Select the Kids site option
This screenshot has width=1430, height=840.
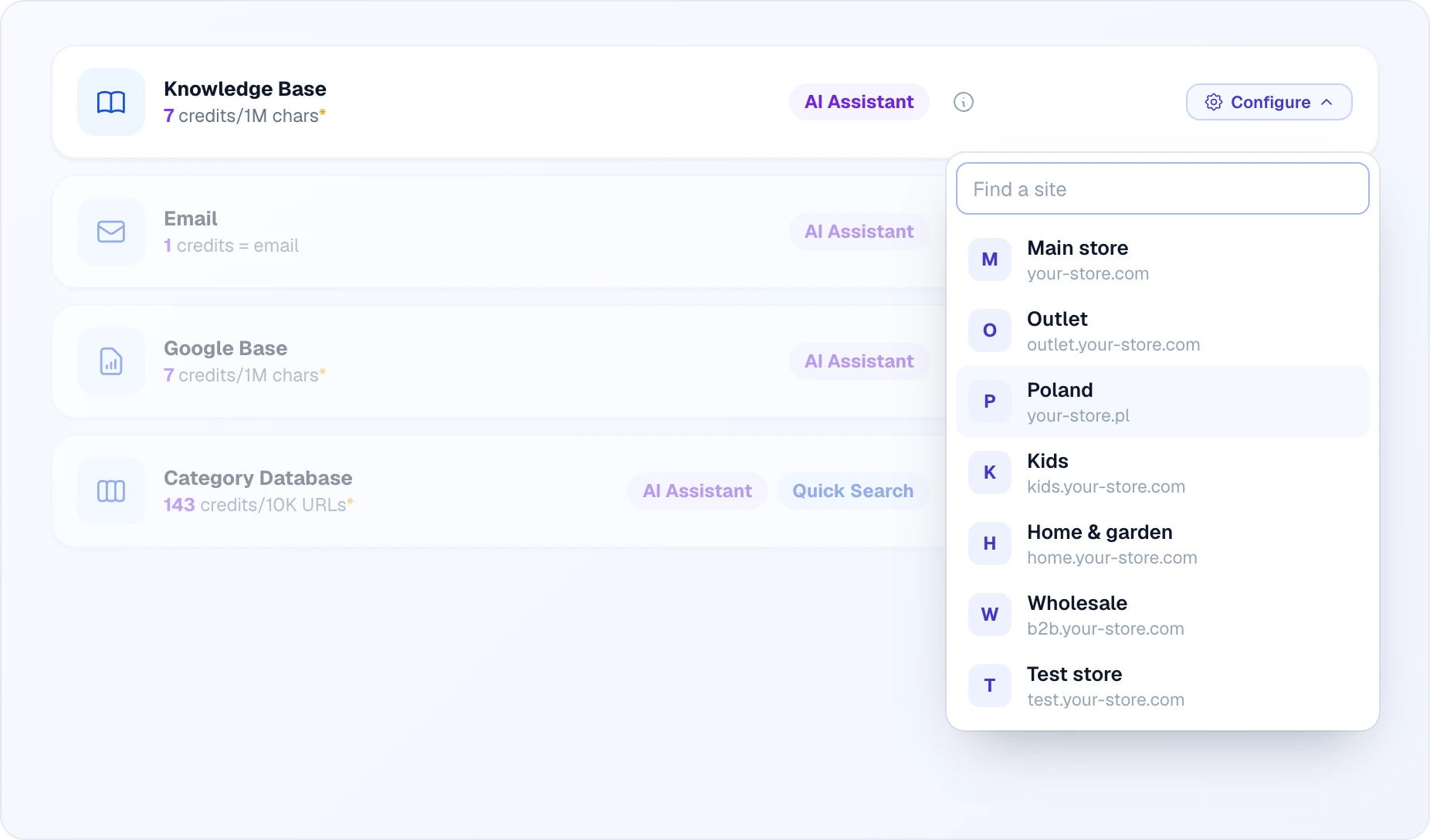[x=1163, y=472]
